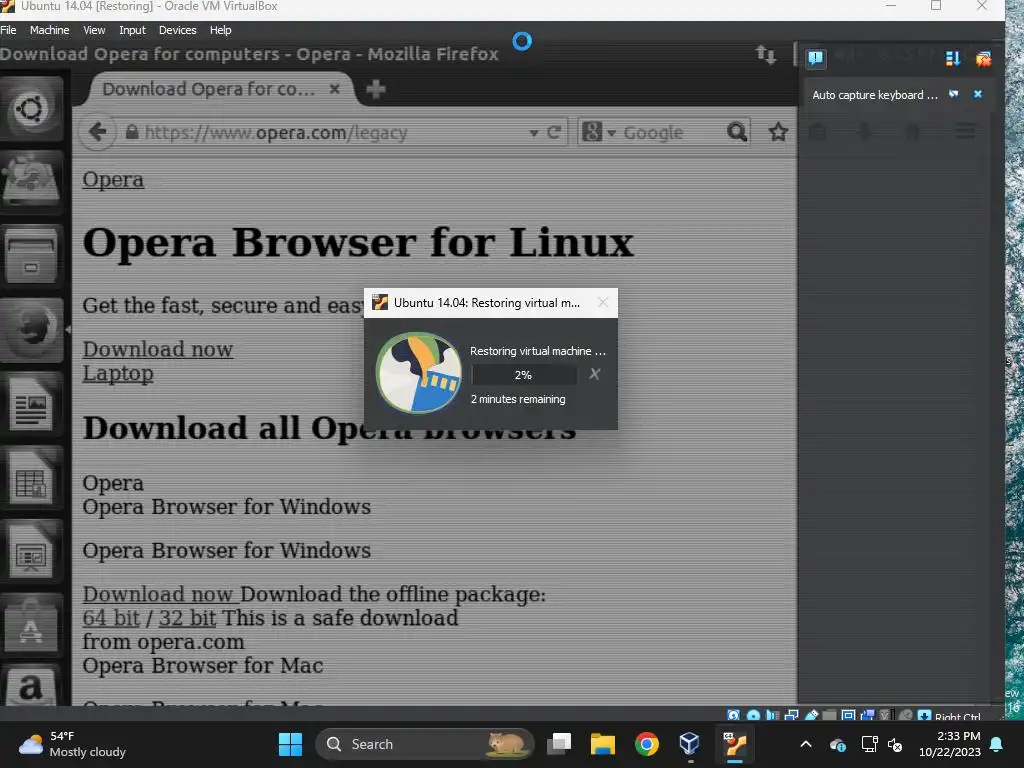This screenshot has width=1024, height=768.
Task: Open the Help menu
Action: (220, 30)
